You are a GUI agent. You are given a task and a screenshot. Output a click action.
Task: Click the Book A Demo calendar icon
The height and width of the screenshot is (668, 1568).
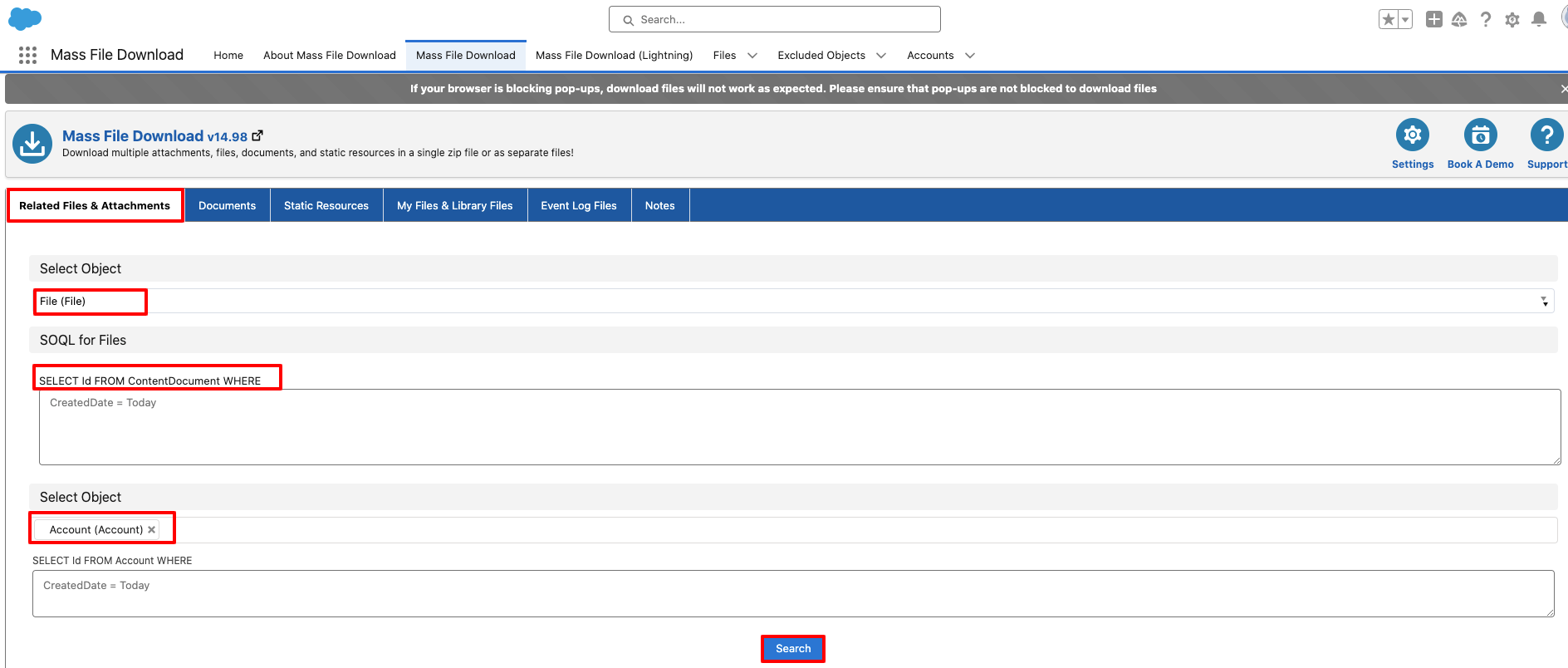click(1480, 135)
